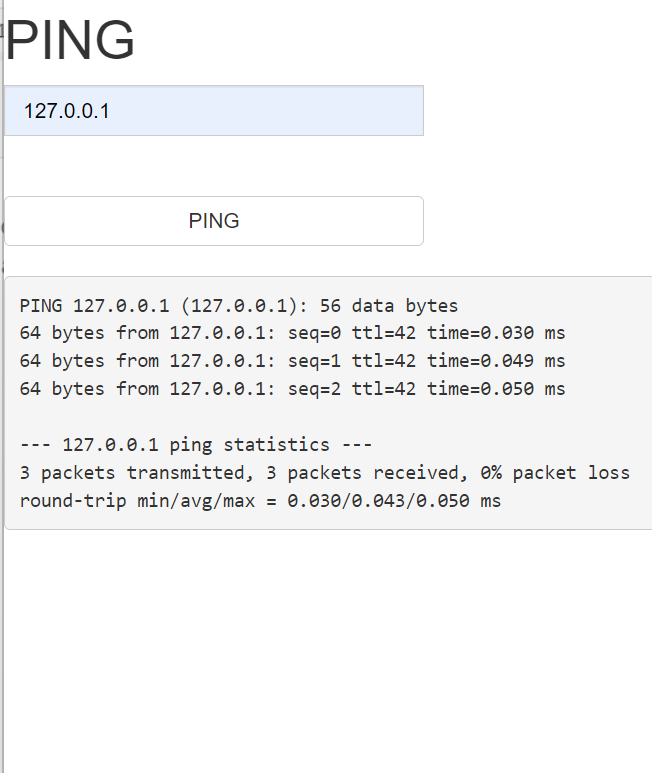Click the seq=1 ping reply line
Screen dimensions: 652x773
(292, 361)
